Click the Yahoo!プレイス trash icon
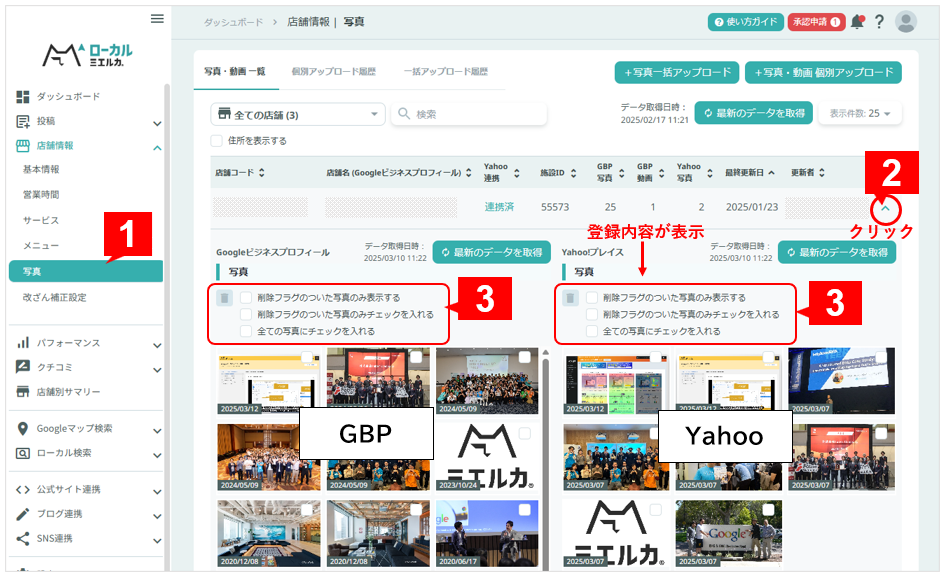 [570, 297]
